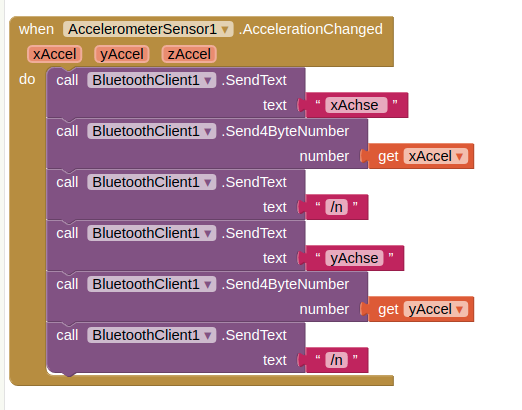This screenshot has height=410, width=522.
Task: Edit the xAchse text string field
Action: pos(356,105)
